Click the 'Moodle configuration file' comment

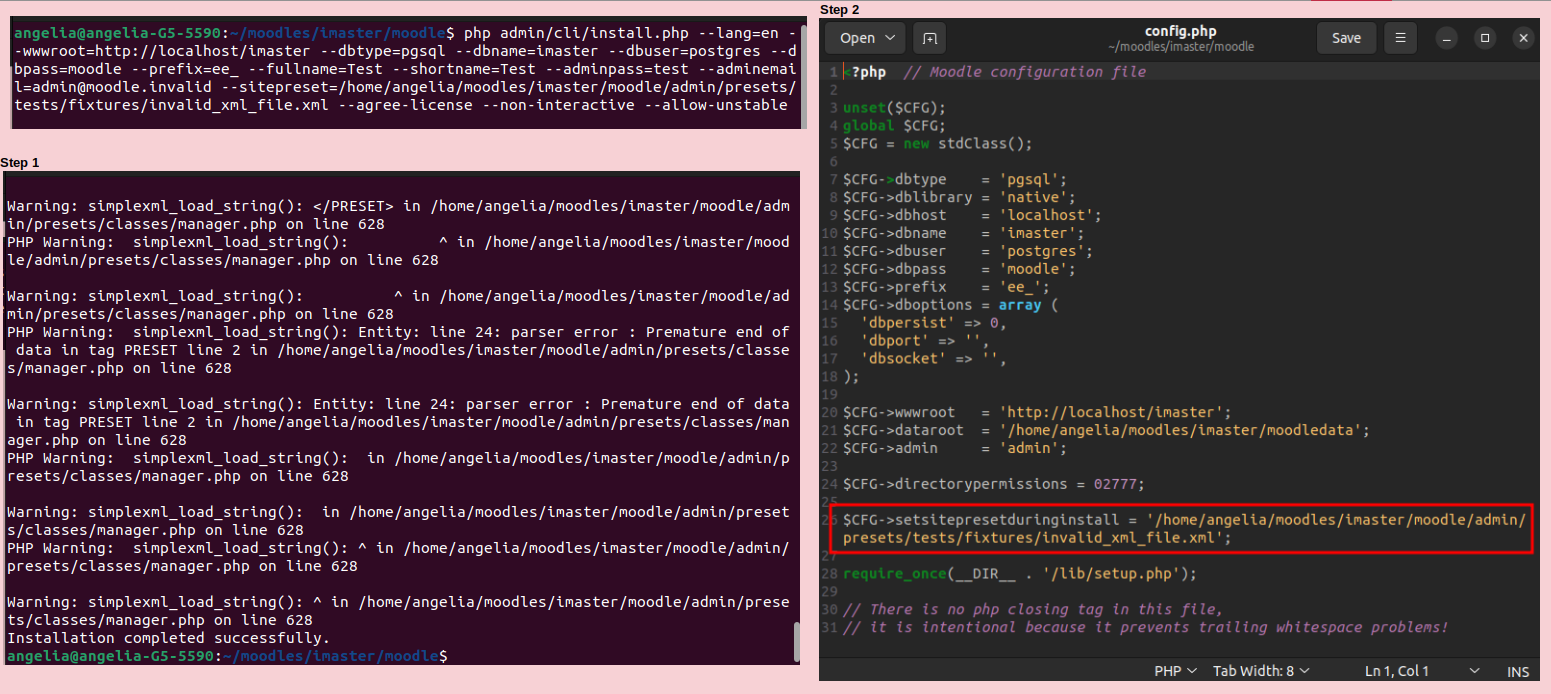[1024, 72]
